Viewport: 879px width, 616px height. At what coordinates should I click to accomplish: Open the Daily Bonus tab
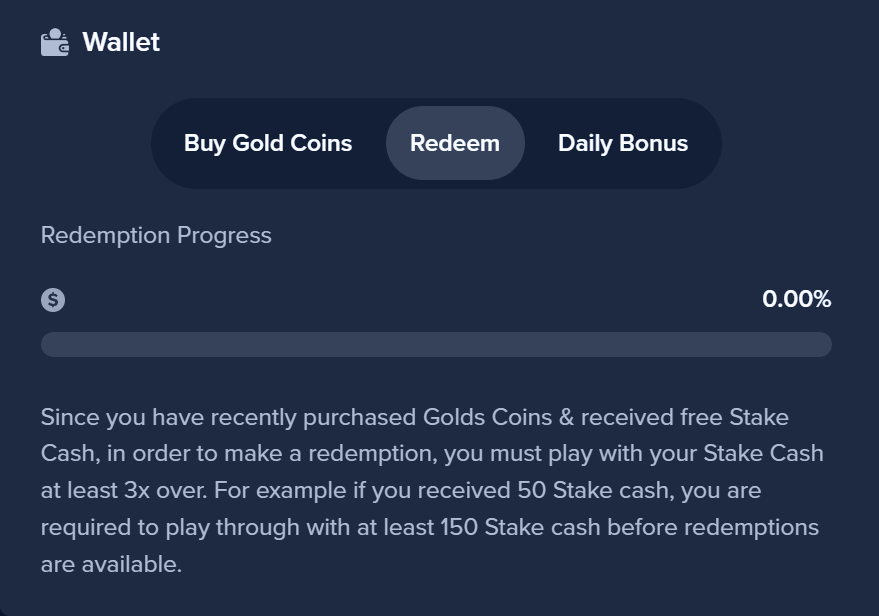point(622,143)
